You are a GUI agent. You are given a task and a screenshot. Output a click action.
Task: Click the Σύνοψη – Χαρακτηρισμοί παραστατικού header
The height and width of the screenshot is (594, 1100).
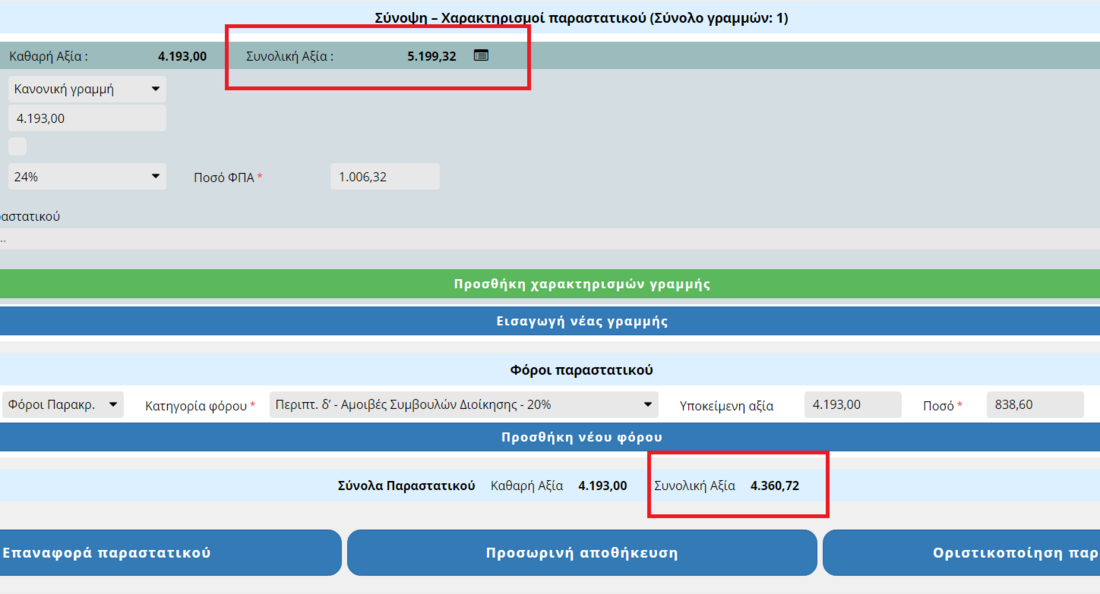pyautogui.click(x=581, y=18)
